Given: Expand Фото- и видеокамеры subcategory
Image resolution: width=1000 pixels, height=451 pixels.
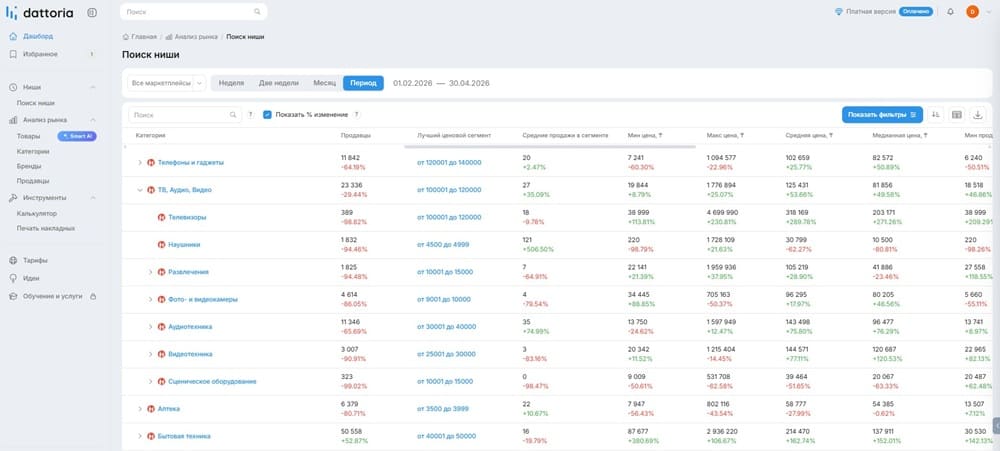Looking at the screenshot, I should [151, 300].
